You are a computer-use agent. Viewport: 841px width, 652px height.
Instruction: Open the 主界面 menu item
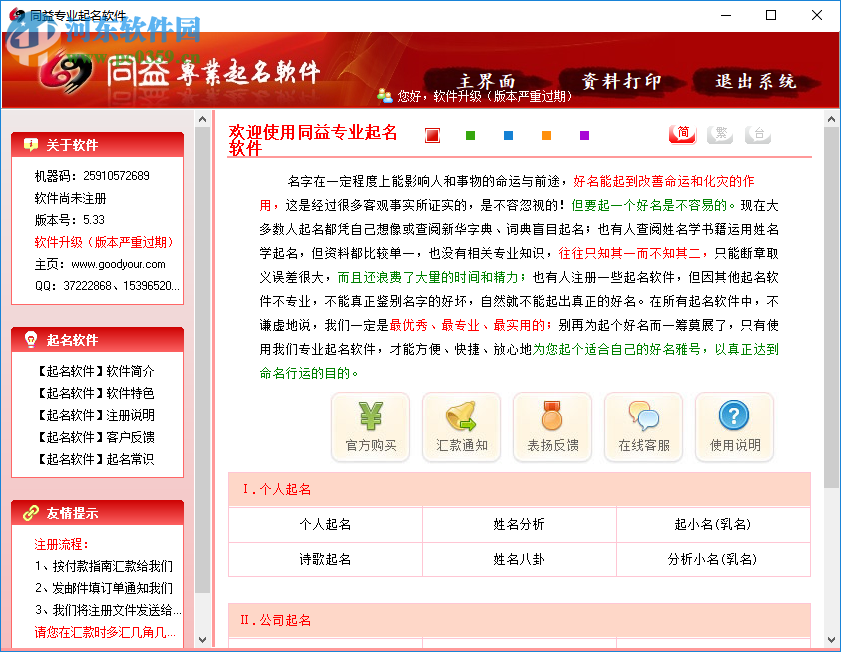pos(486,83)
